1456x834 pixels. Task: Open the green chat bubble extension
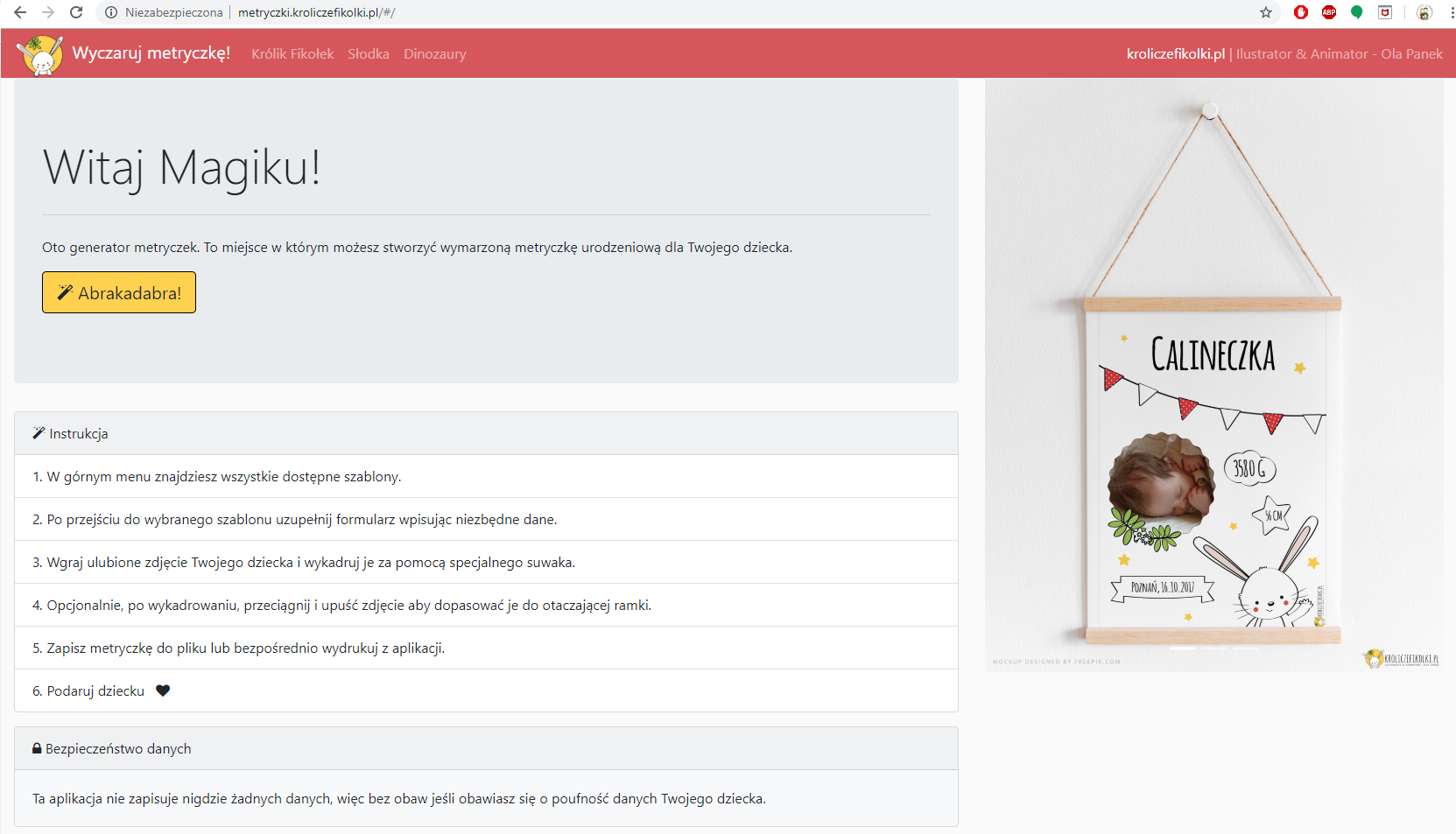coord(1356,12)
